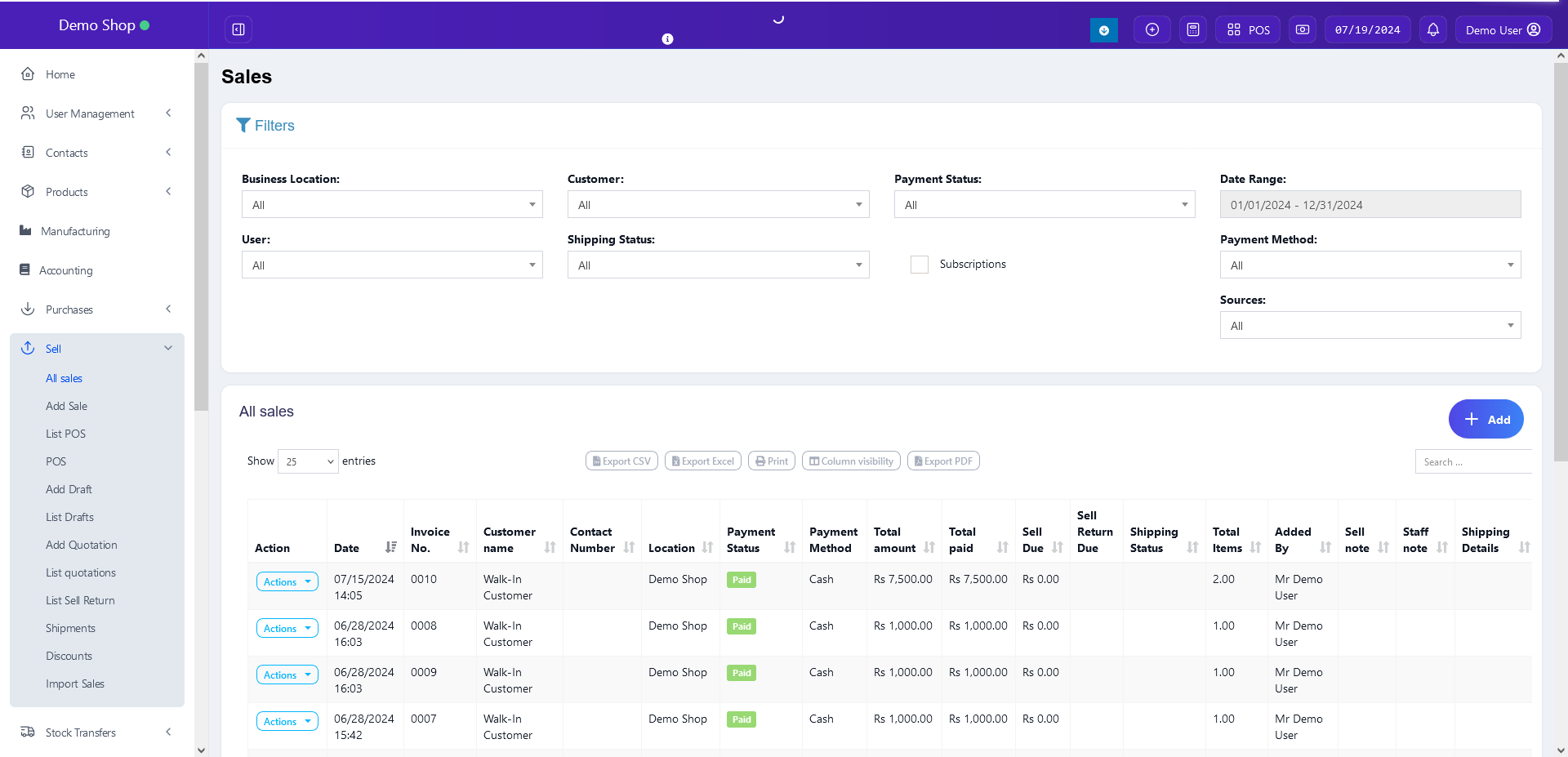Enable the Subscriptions checkbox
Image resolution: width=1568 pixels, height=757 pixels.
pos(920,265)
